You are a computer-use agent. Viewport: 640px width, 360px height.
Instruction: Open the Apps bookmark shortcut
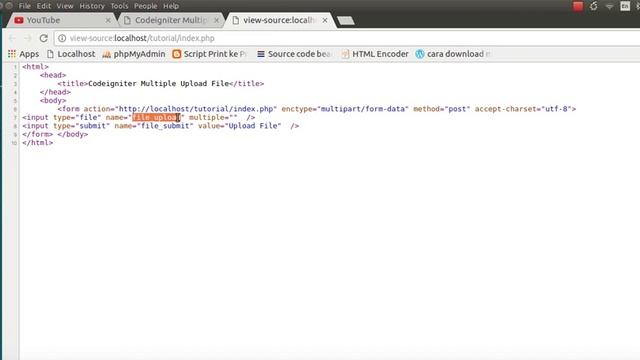[x=23, y=54]
